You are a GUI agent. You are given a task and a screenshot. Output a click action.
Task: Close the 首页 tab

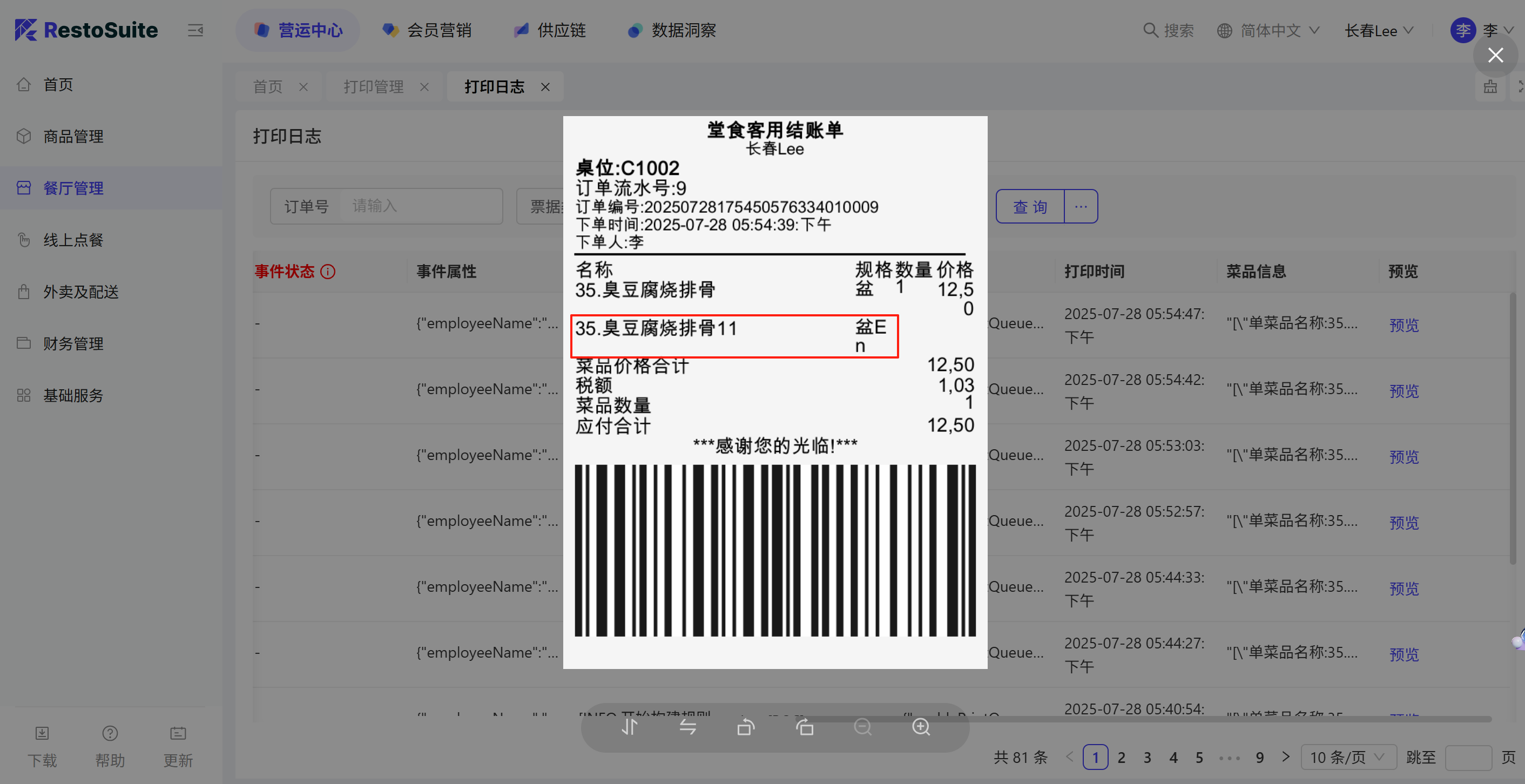click(303, 87)
